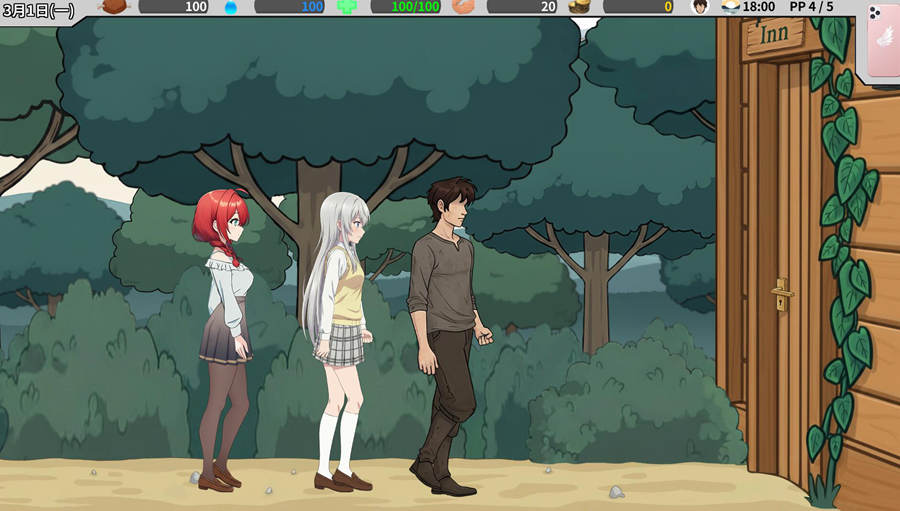Click the health bar showing 100/100

(x=406, y=7)
